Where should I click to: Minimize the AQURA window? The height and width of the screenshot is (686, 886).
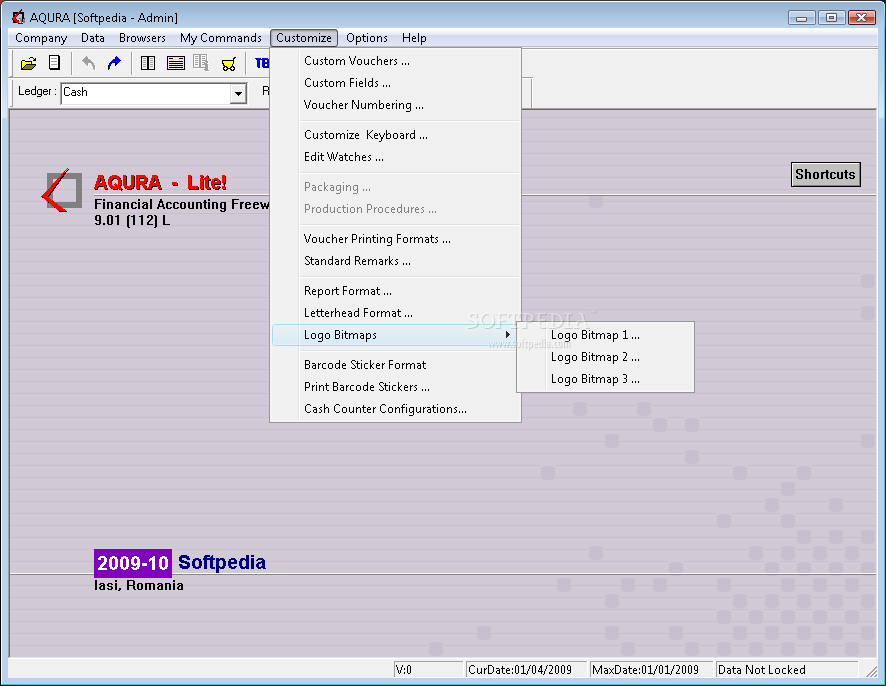pyautogui.click(x=801, y=18)
